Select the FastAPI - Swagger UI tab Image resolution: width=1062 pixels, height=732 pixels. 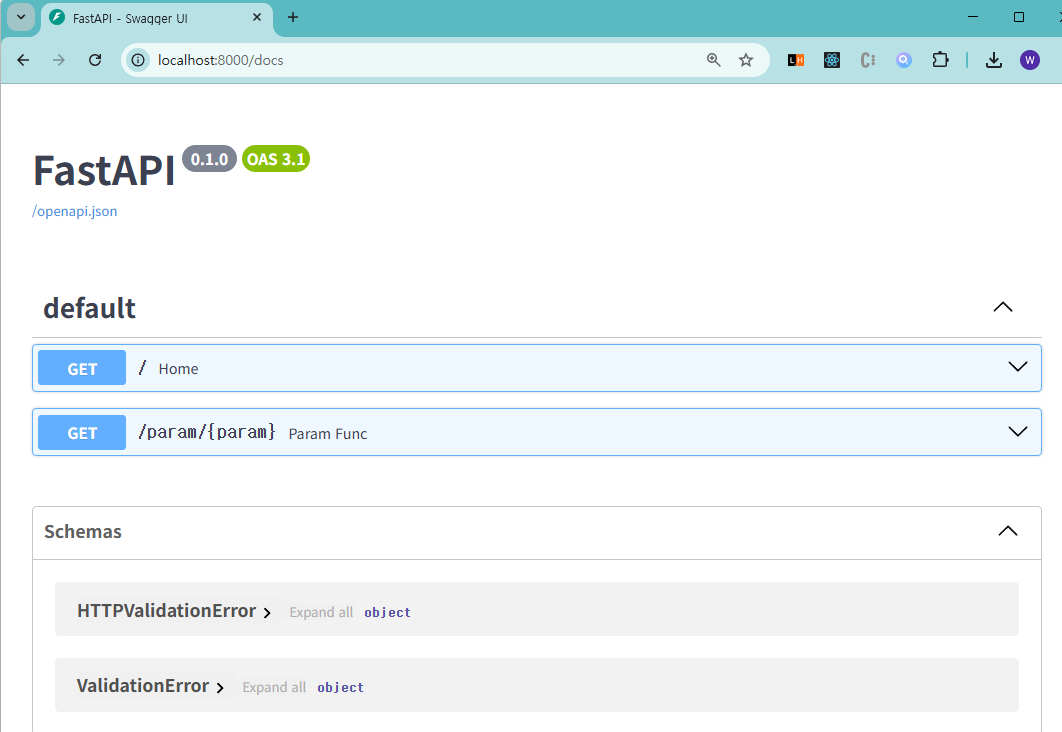[x=156, y=18]
